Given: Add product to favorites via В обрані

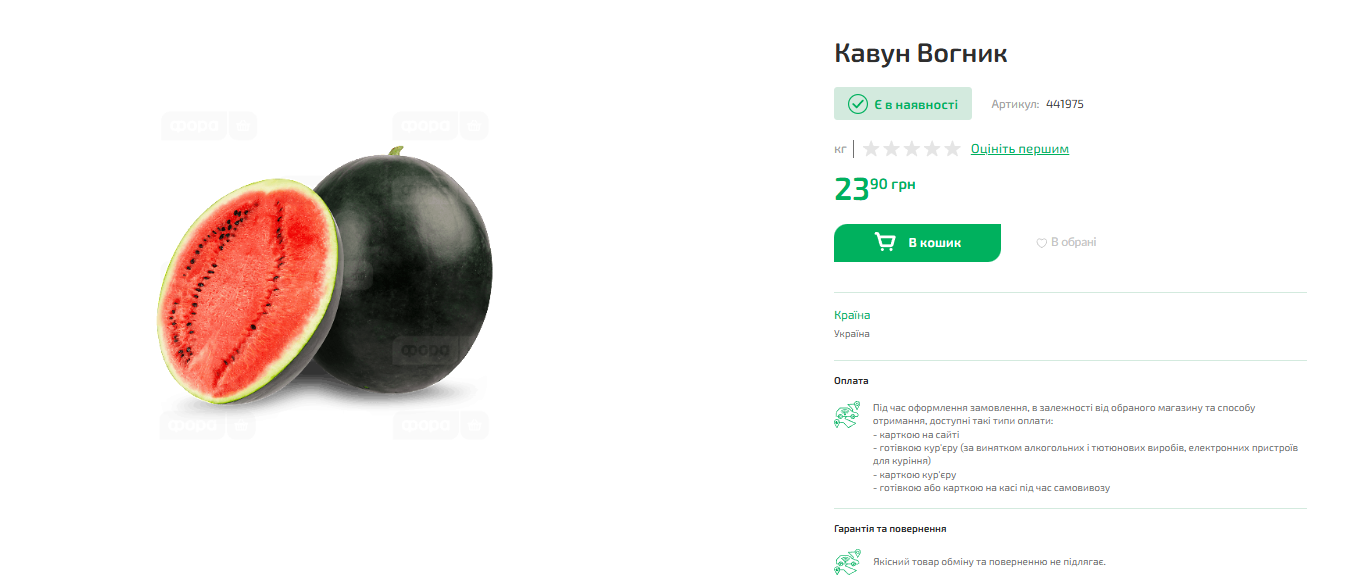Looking at the screenshot, I should pos(1066,242).
